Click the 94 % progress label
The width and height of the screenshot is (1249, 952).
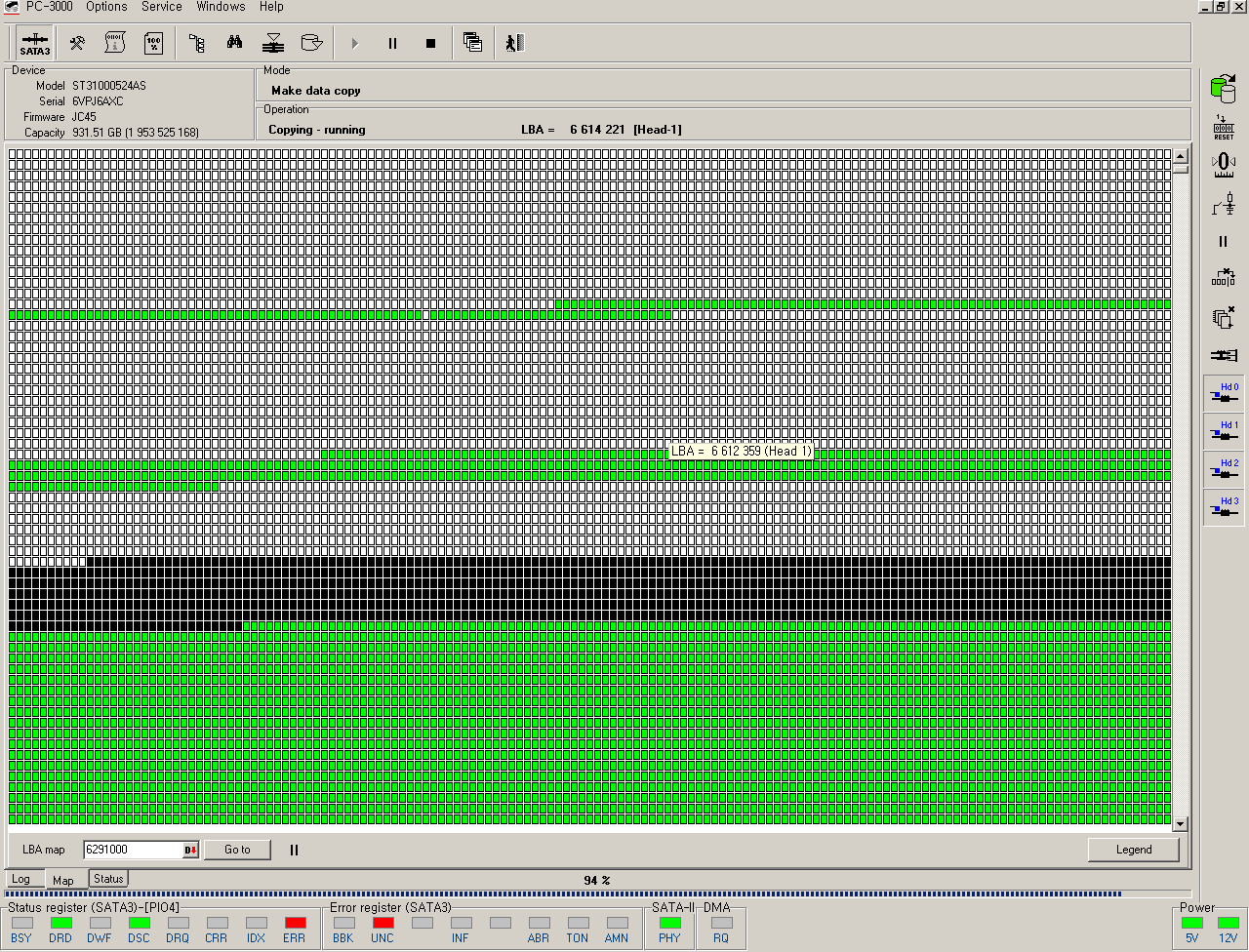click(x=597, y=880)
